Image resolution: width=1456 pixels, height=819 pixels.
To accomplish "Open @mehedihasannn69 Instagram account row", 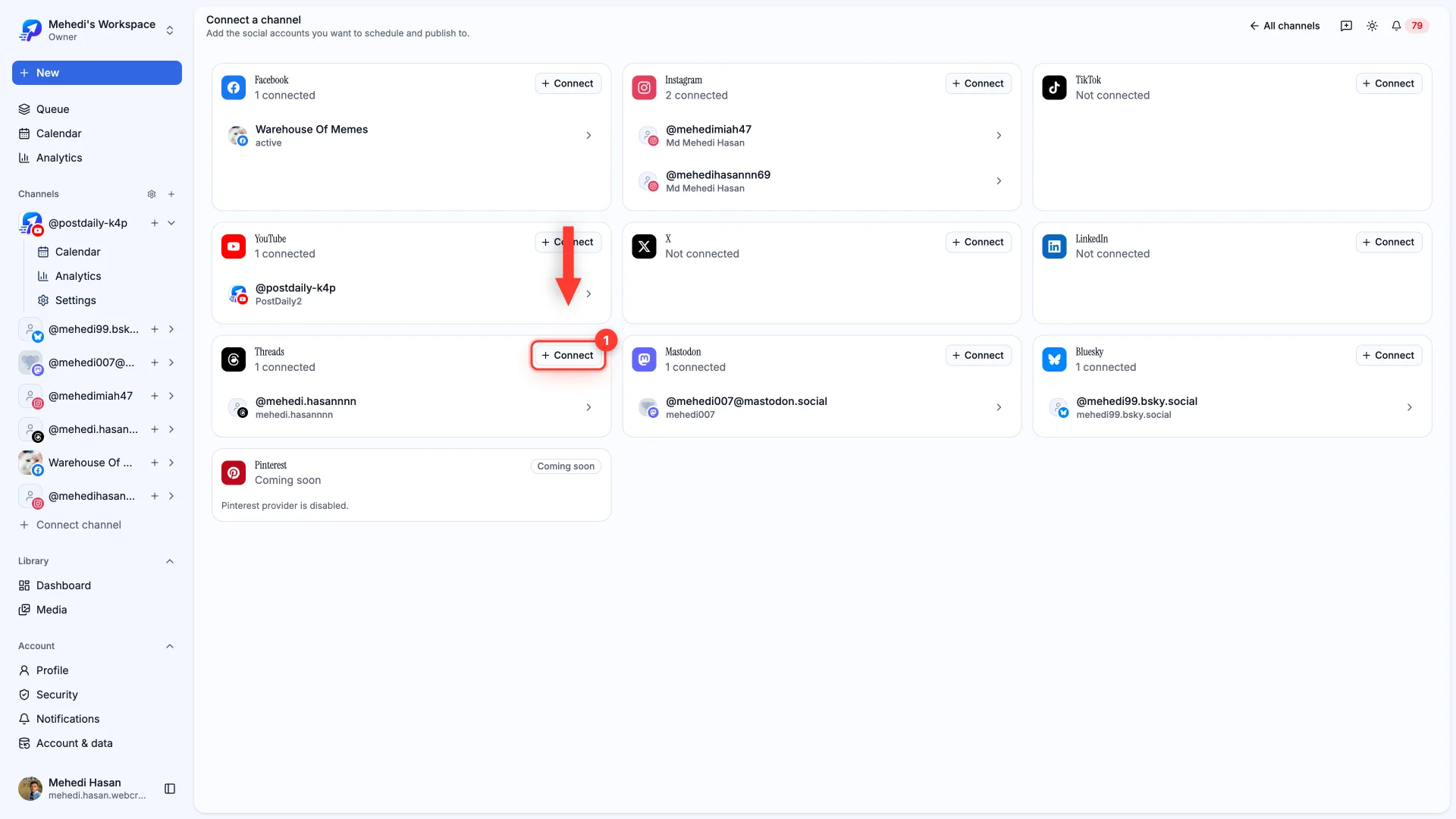I will pos(821,181).
